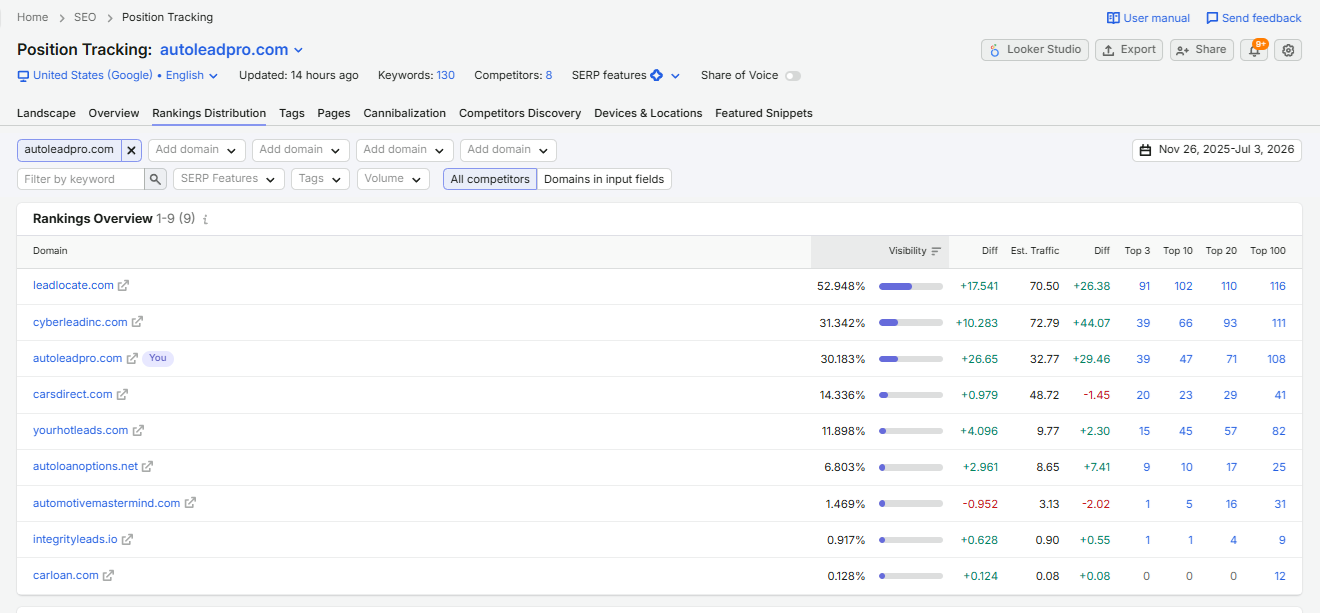
Task: Click the Export button
Action: tap(1129, 50)
